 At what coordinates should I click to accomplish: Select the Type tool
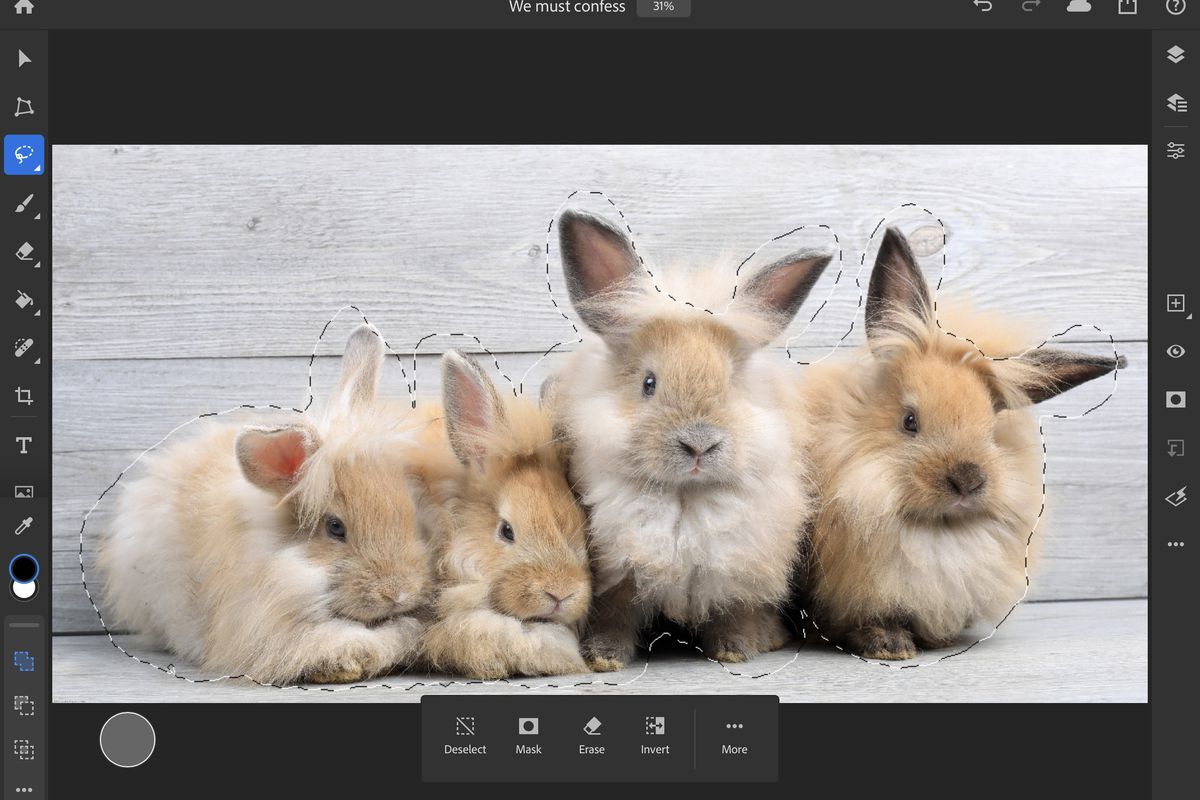point(24,443)
